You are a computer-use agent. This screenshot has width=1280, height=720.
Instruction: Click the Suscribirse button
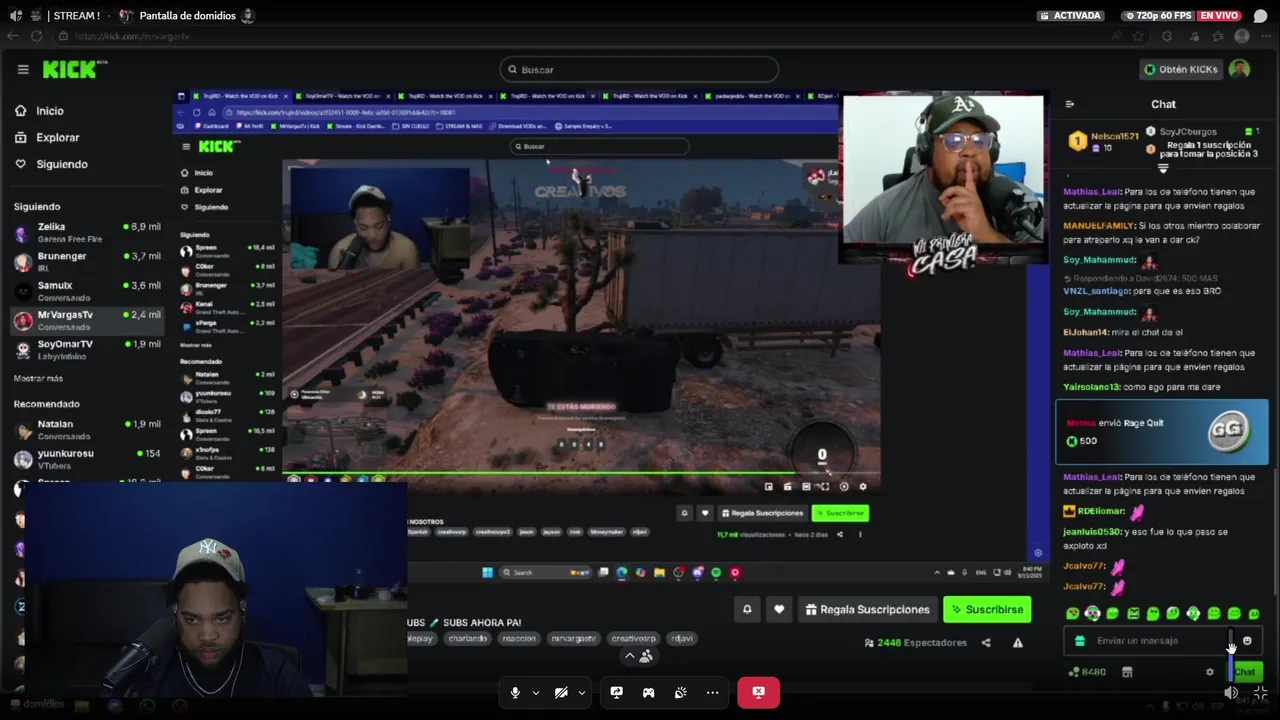point(987,609)
